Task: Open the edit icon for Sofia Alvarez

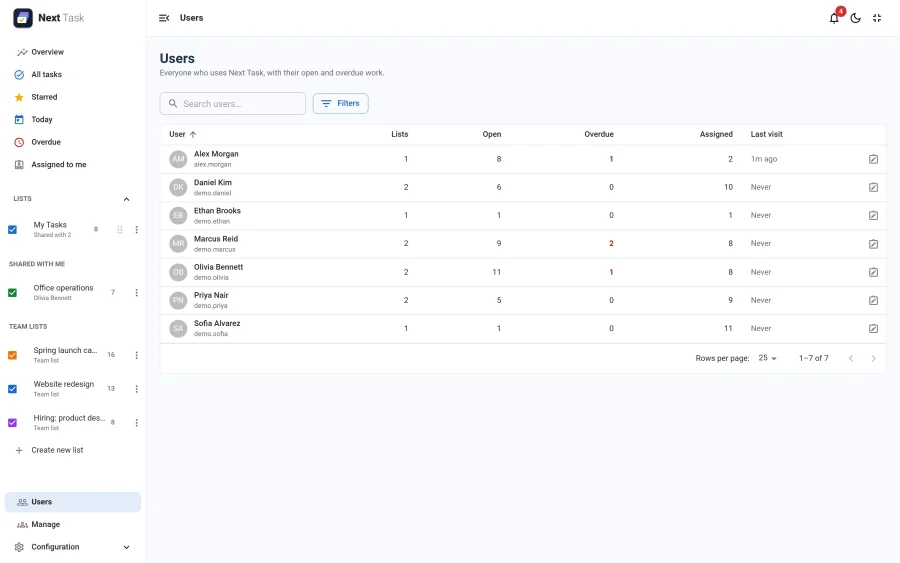Action: tap(873, 328)
